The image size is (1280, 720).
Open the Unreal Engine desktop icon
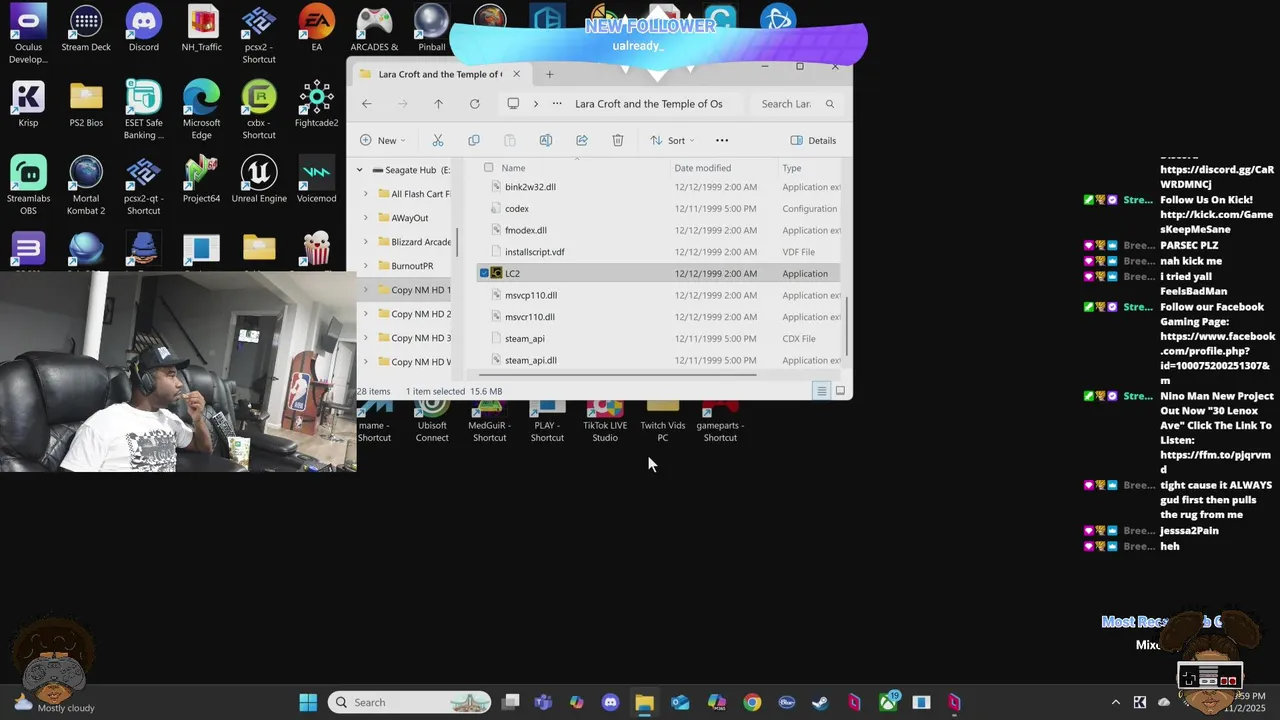click(x=259, y=180)
